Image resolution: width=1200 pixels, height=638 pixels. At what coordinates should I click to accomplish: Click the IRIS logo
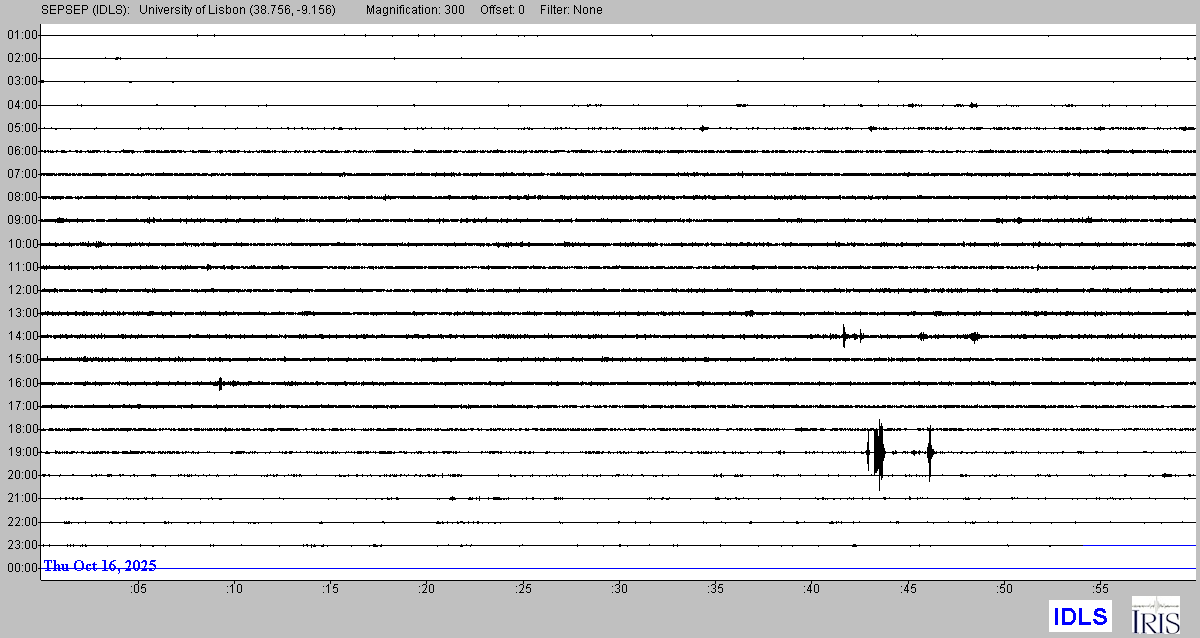(1155, 615)
